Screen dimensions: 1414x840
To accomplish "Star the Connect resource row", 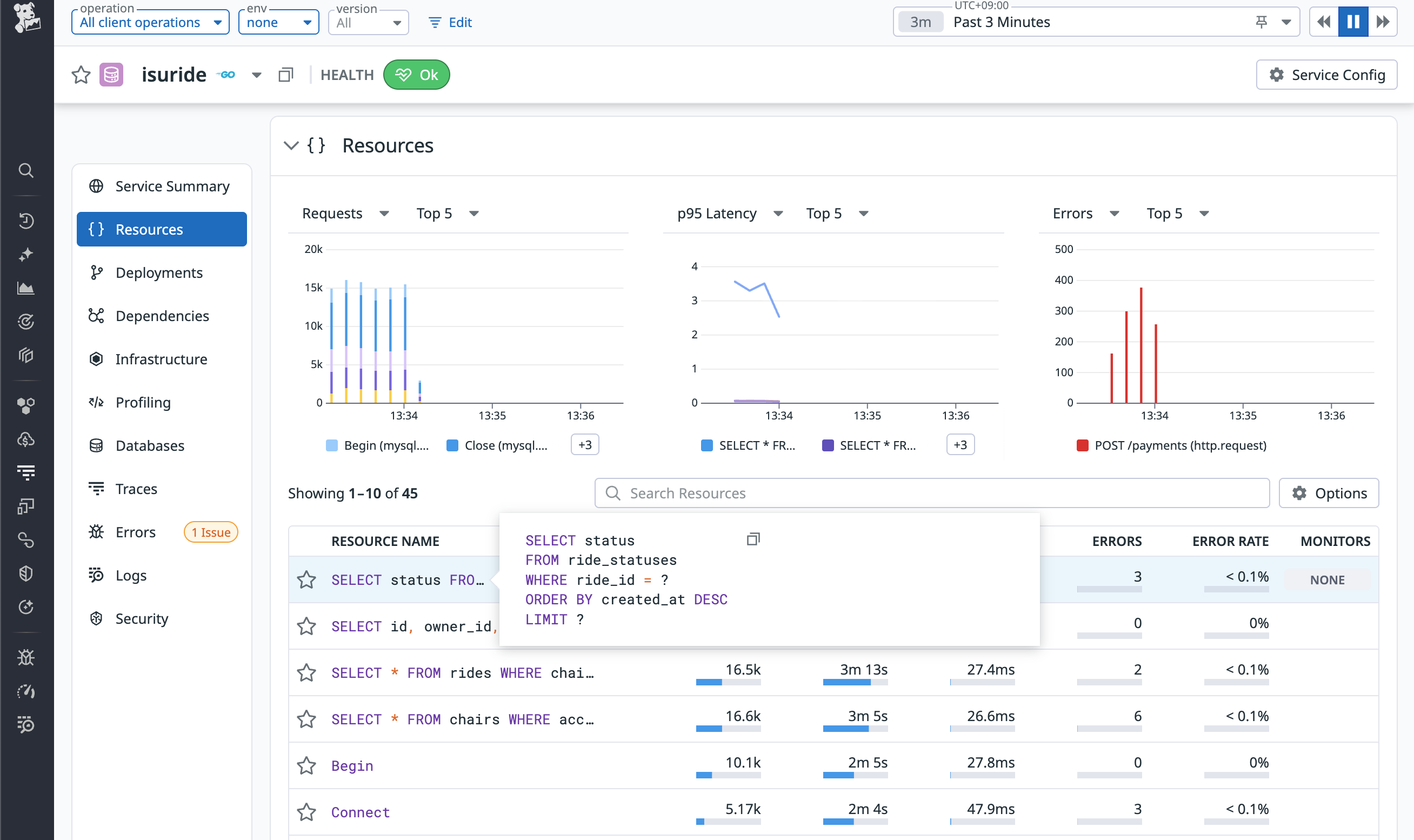I will click(x=306, y=812).
